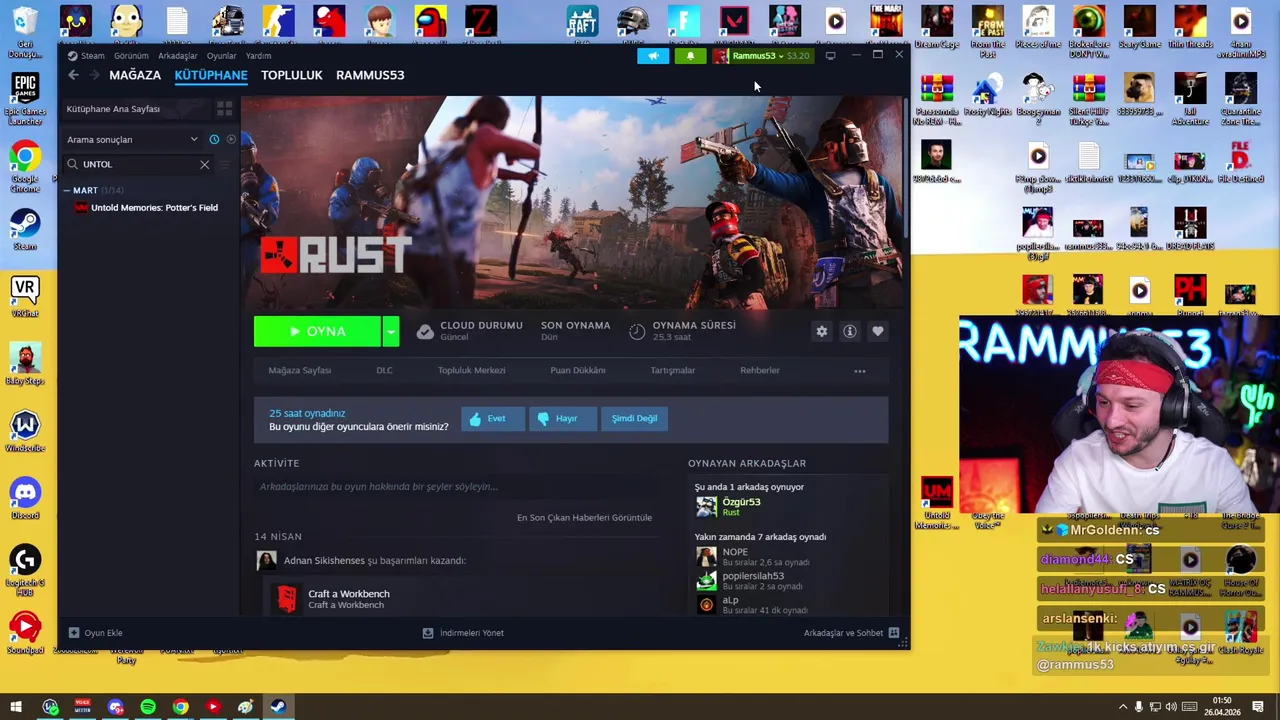Open Spotify from the taskbar
This screenshot has height=720, width=1280.
point(148,707)
